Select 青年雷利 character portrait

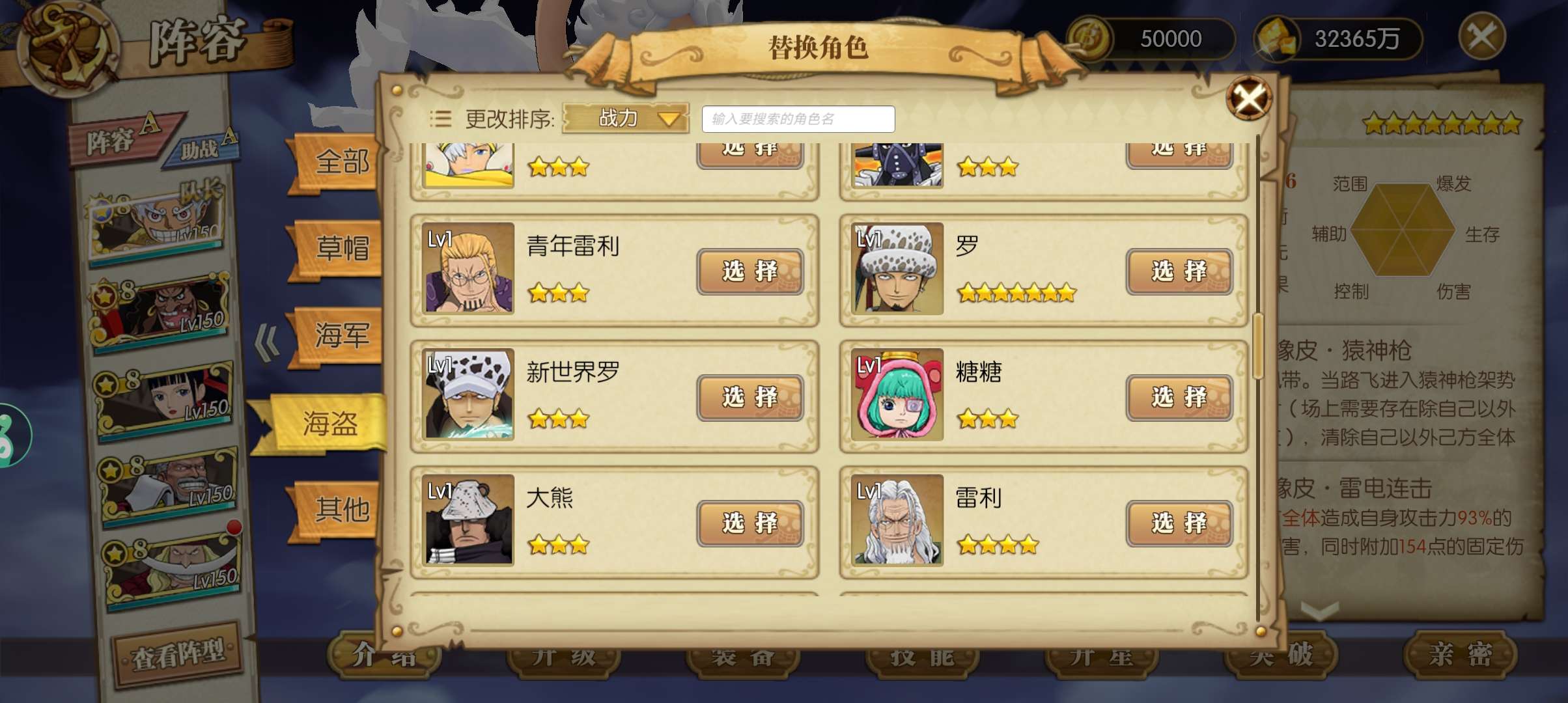click(x=468, y=268)
